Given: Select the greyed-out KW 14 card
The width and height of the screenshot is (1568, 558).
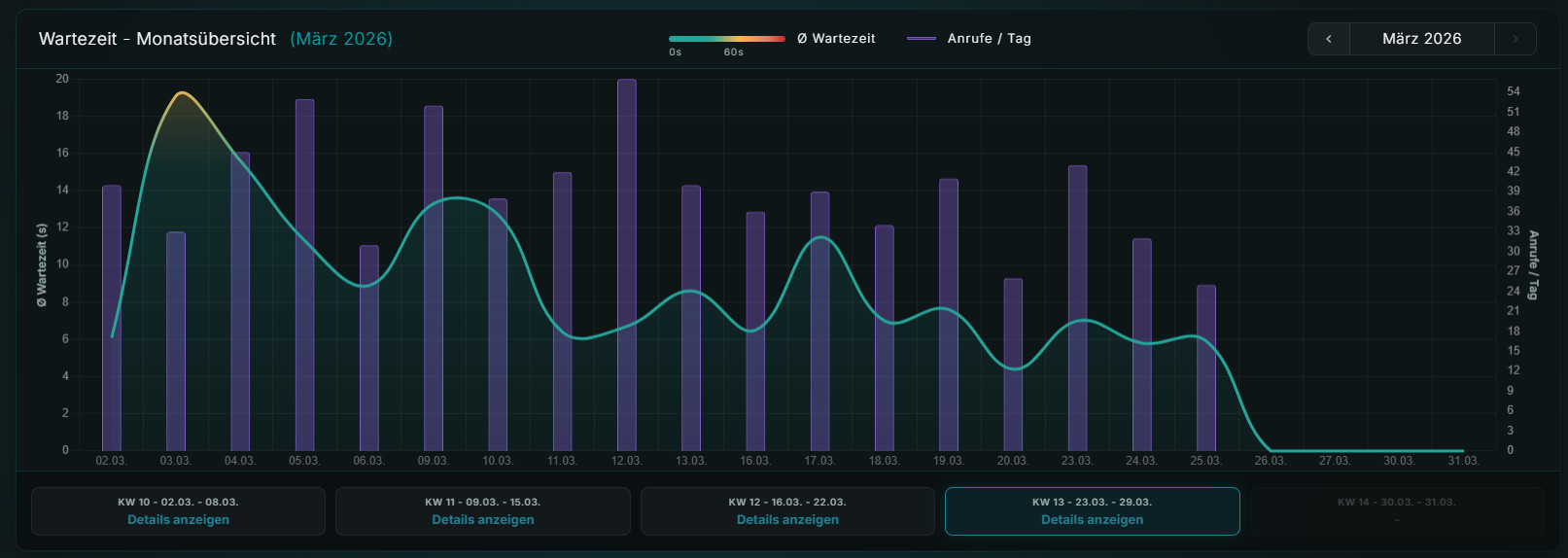Looking at the screenshot, I should click(x=1396, y=511).
